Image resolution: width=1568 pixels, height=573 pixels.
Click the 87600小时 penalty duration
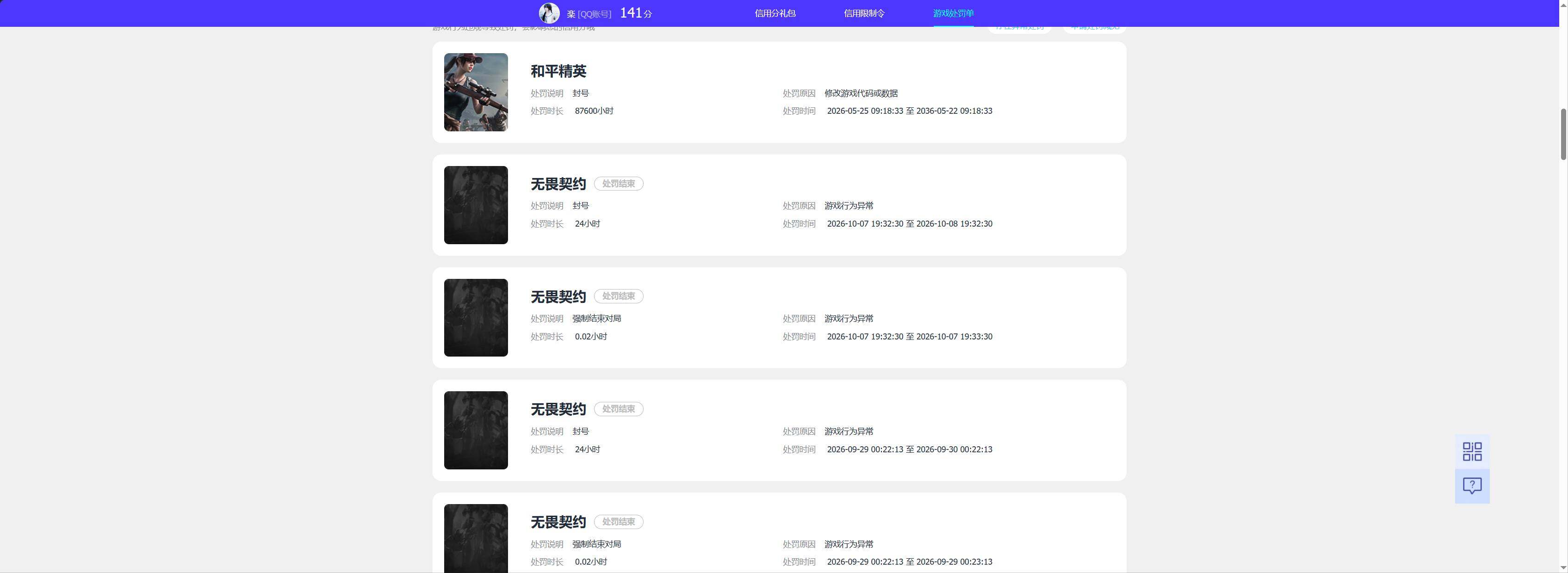click(x=594, y=111)
